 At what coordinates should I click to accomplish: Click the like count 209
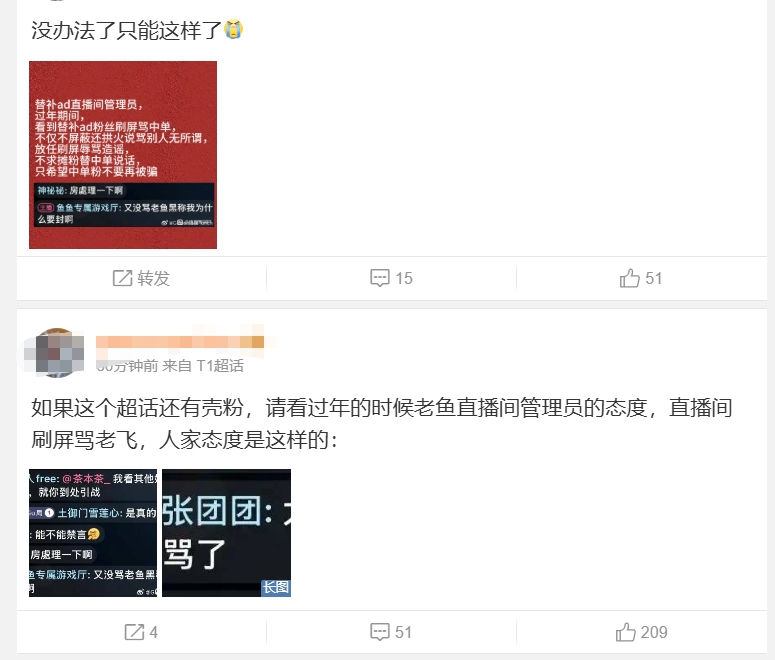[x=654, y=632]
